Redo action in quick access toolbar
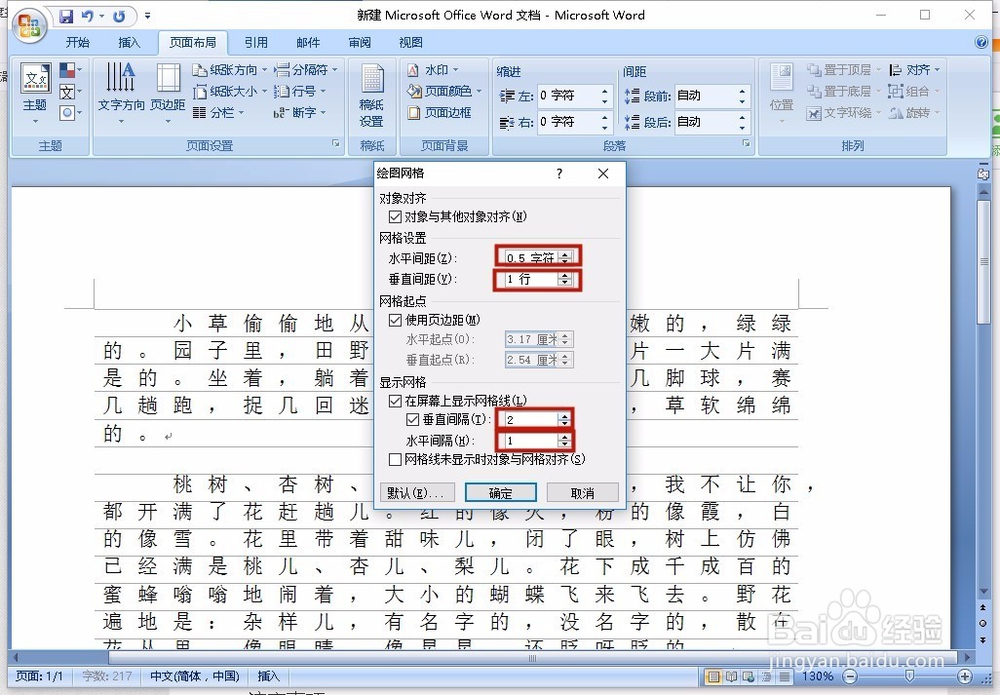 (119, 17)
